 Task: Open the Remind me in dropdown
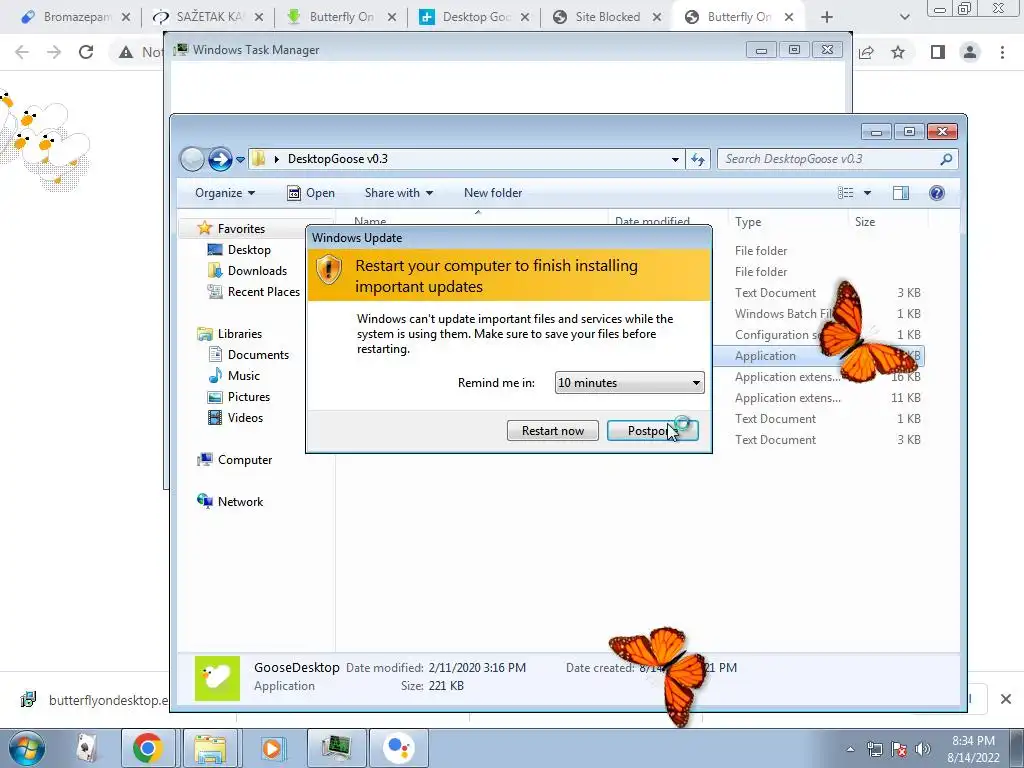(630, 383)
